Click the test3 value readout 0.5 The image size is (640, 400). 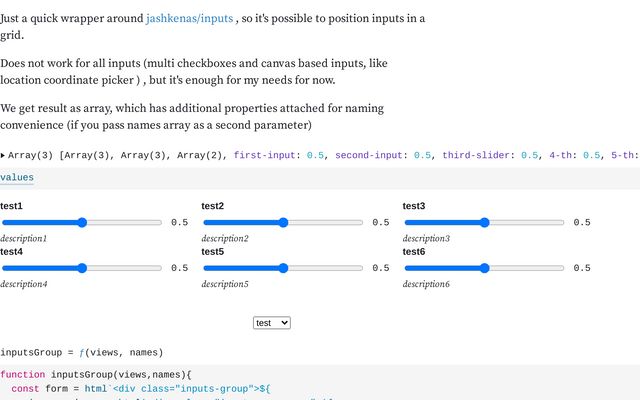(x=582, y=222)
